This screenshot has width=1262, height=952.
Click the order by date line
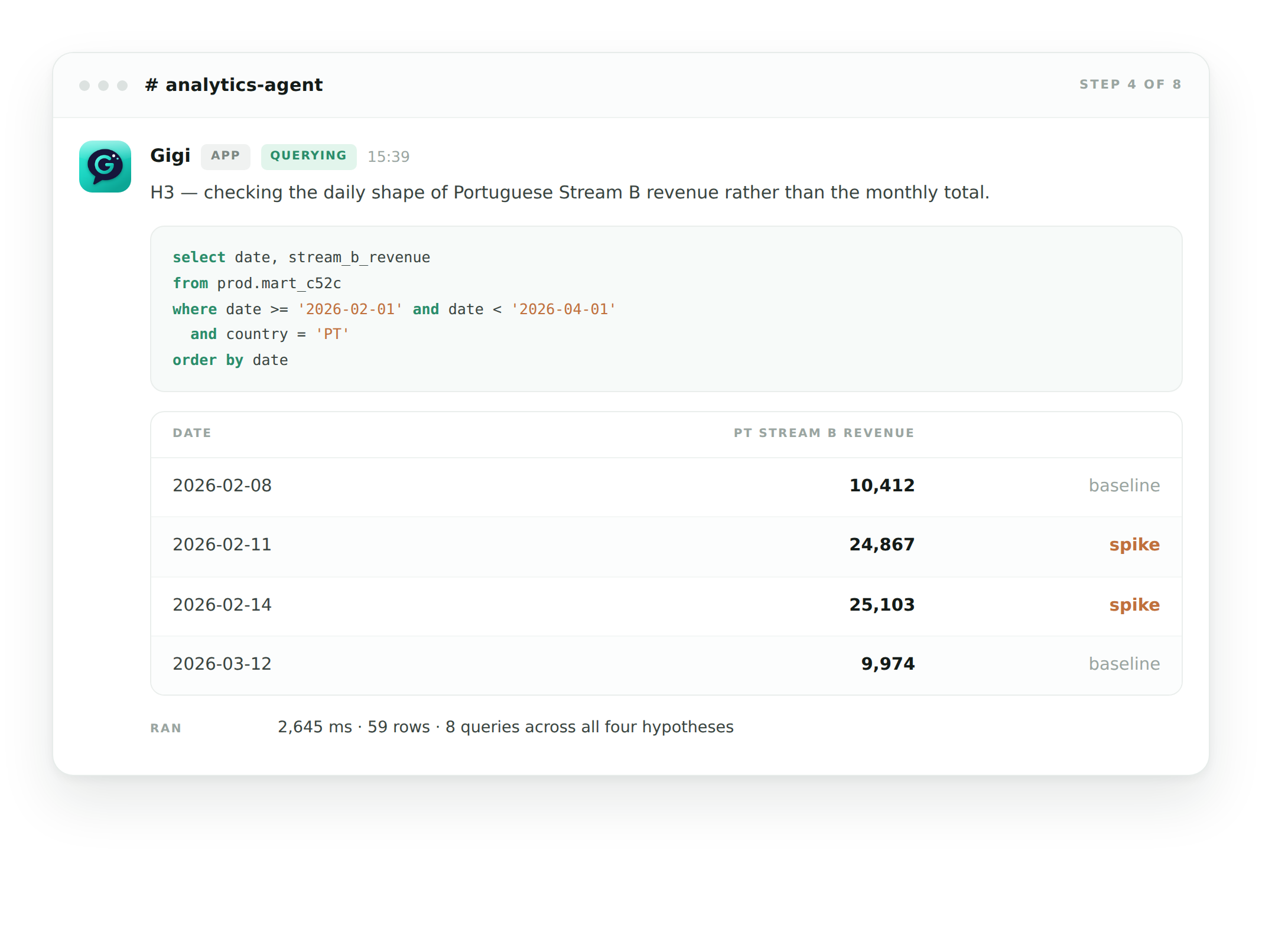coord(230,360)
